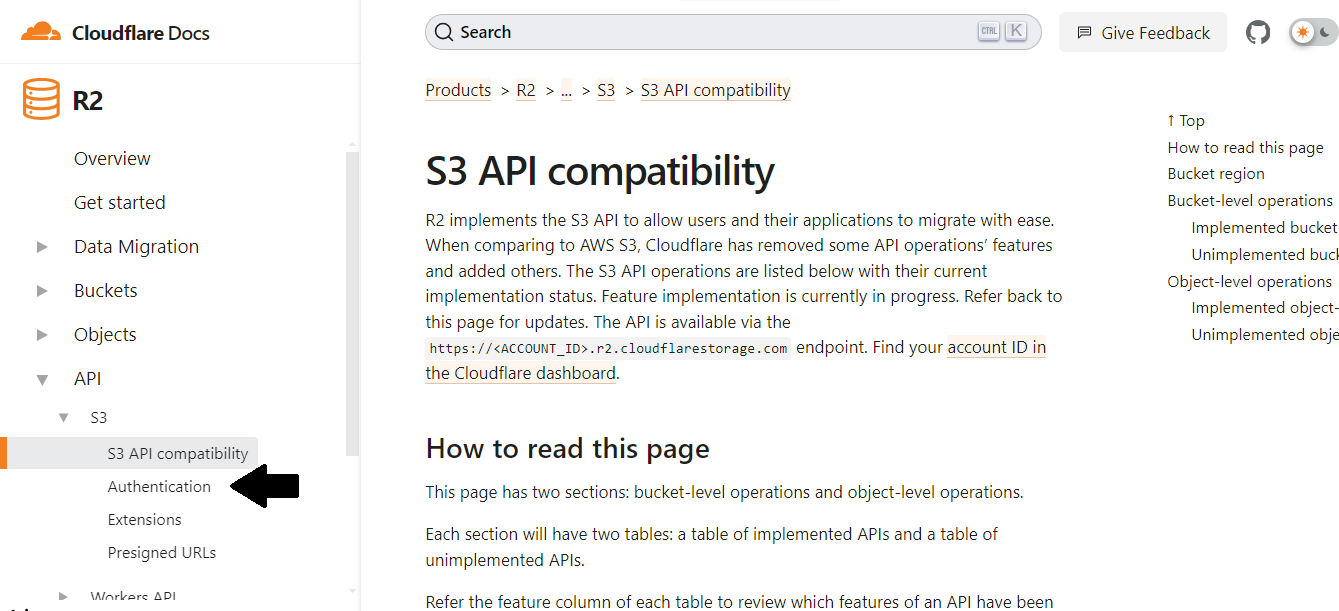Click the black arrow pointing to Authentication
The width and height of the screenshot is (1339, 611).
[265, 486]
